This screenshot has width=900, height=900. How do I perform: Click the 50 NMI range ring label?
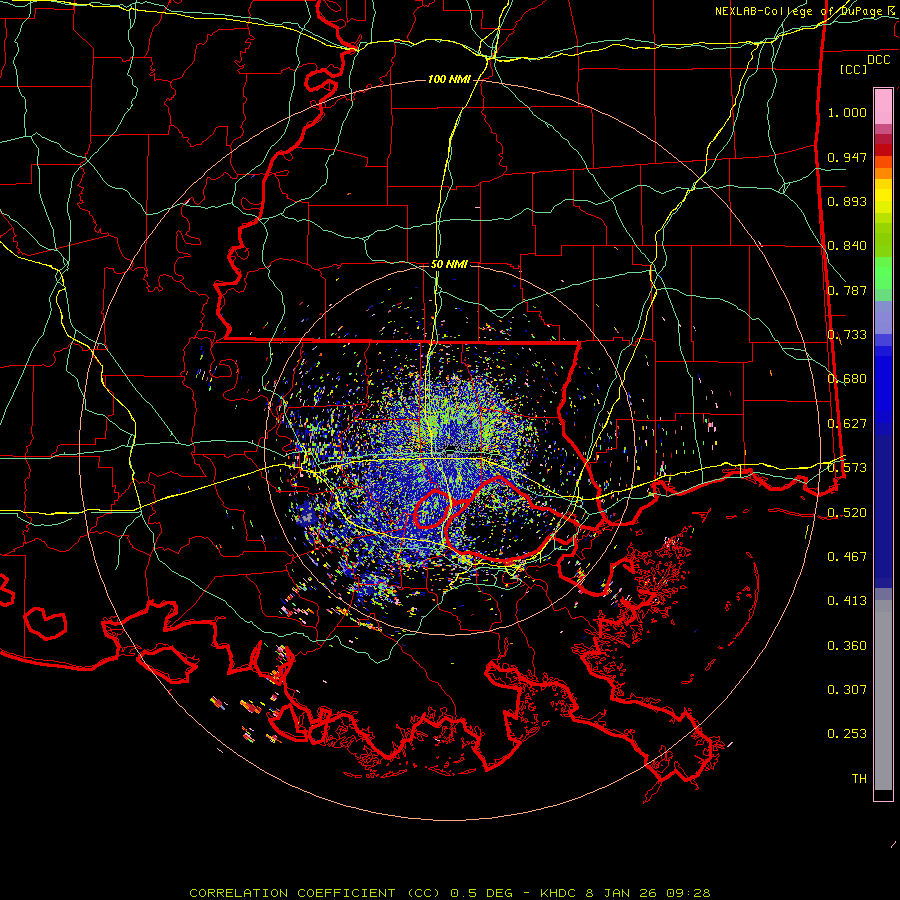point(449,264)
